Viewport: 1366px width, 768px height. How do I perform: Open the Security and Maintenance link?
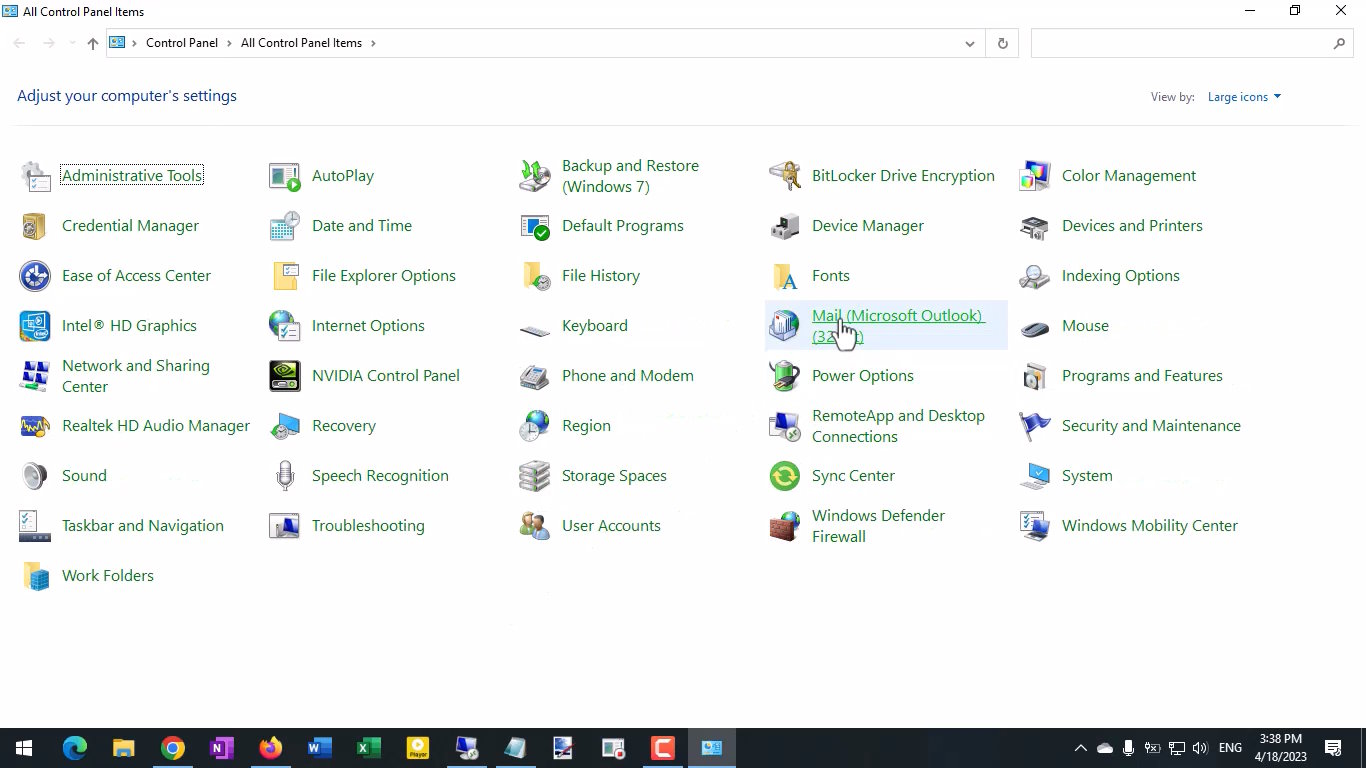[x=1151, y=426]
